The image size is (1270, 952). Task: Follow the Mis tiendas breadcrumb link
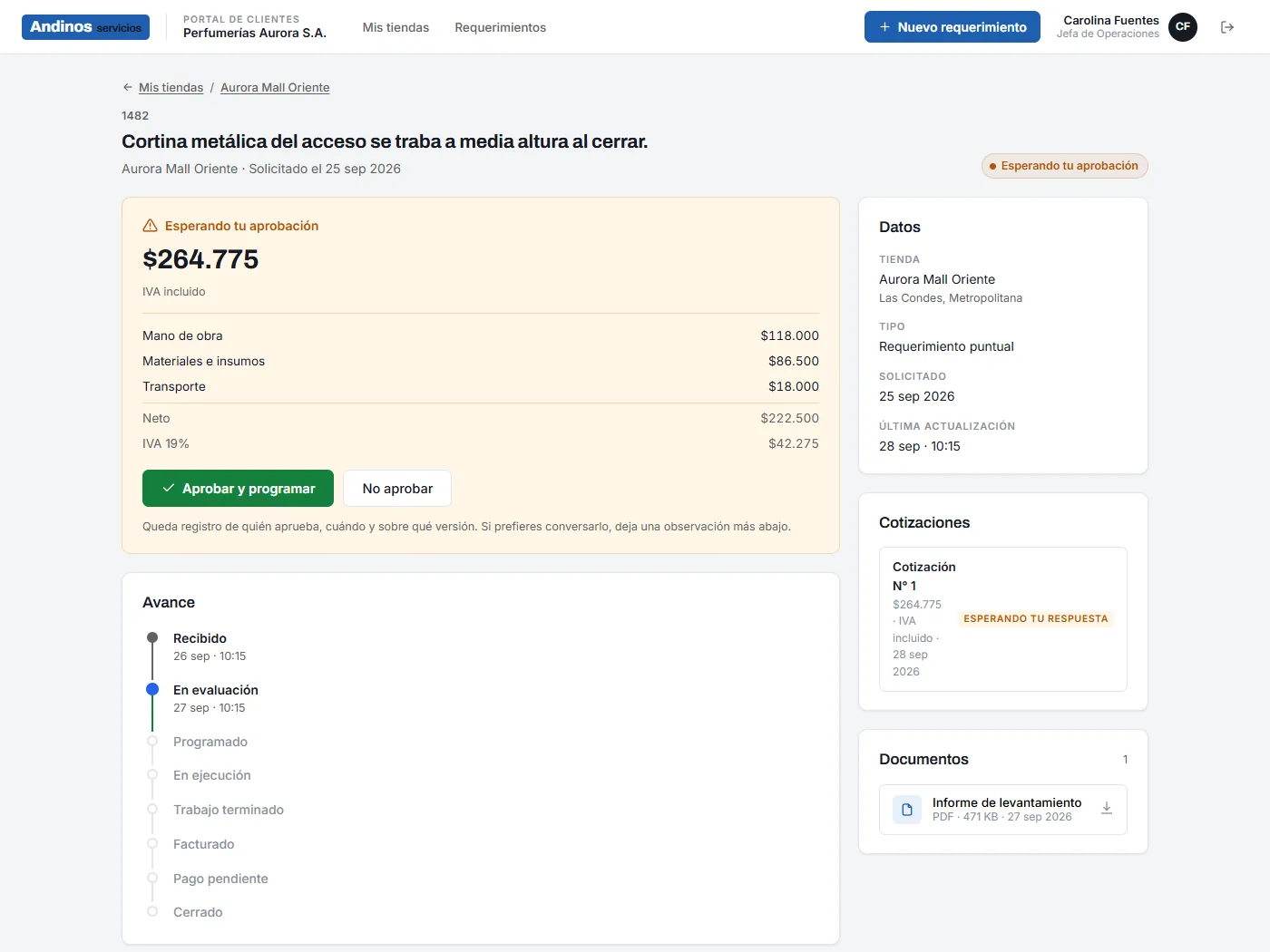coord(171,88)
